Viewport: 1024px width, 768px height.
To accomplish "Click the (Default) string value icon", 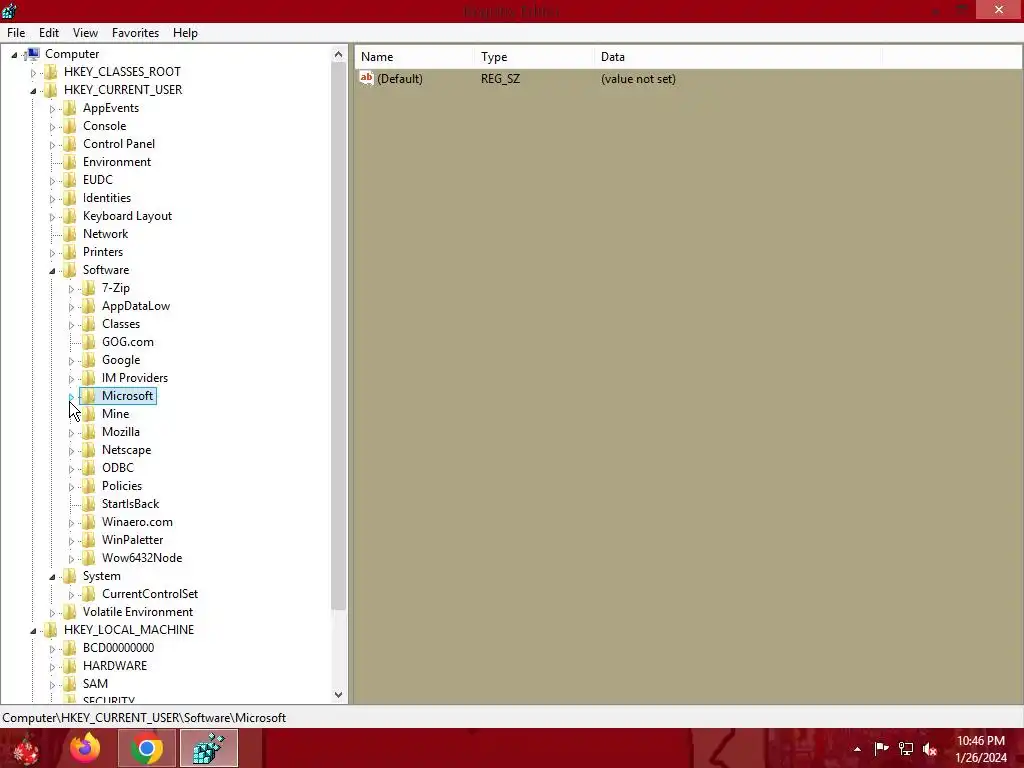I will coord(366,78).
